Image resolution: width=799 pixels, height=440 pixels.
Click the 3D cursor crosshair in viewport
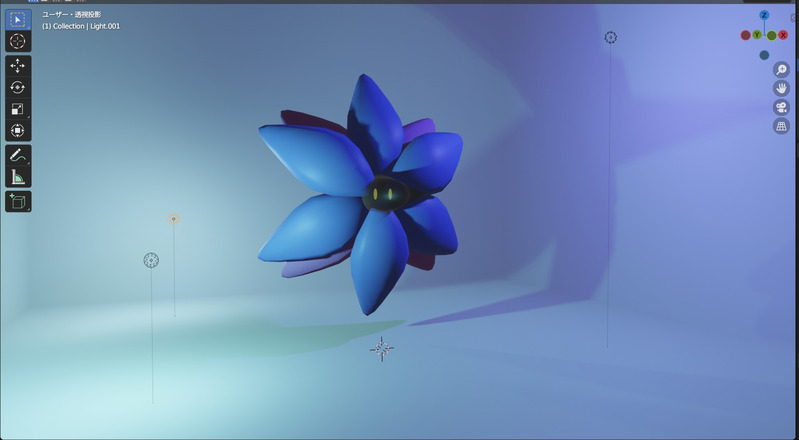[382, 349]
